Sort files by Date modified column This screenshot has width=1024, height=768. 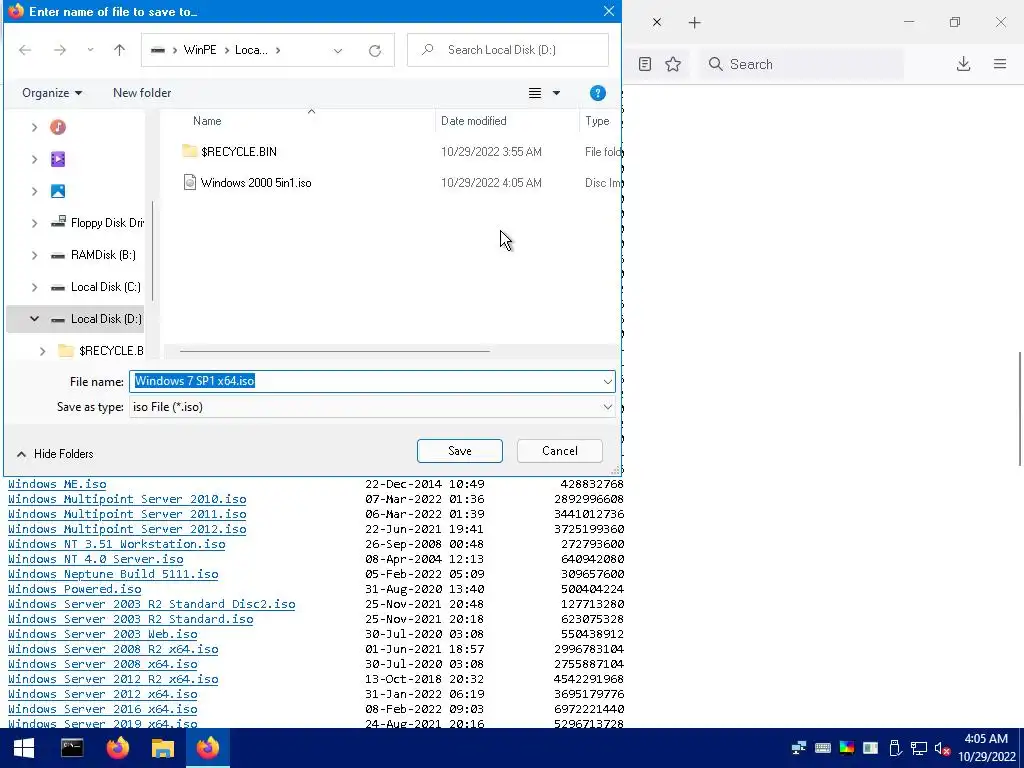(473, 121)
